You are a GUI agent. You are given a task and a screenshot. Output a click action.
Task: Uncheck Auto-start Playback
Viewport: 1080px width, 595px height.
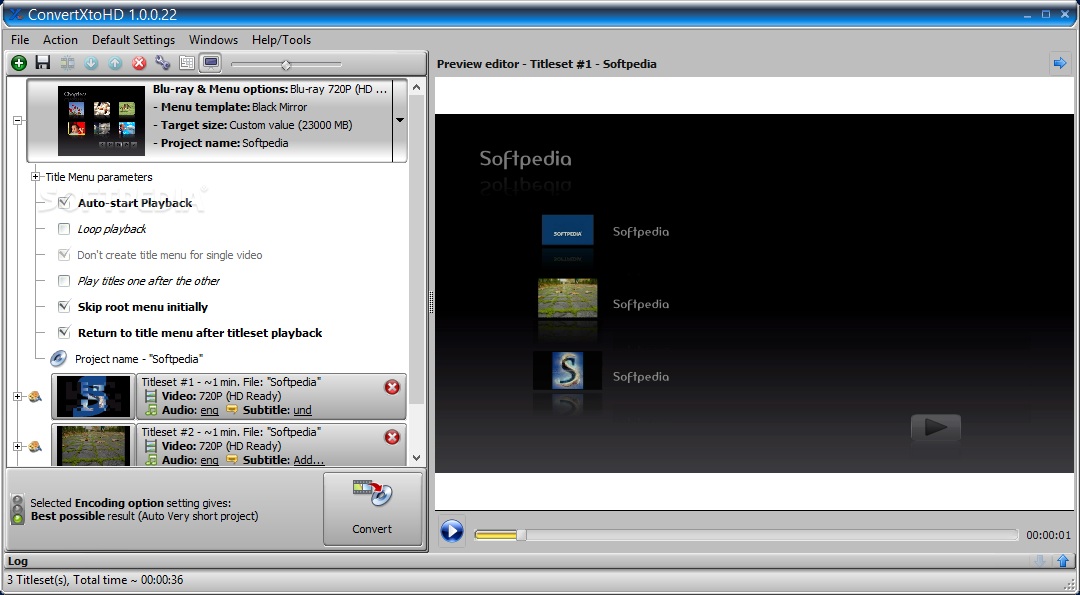pos(64,202)
